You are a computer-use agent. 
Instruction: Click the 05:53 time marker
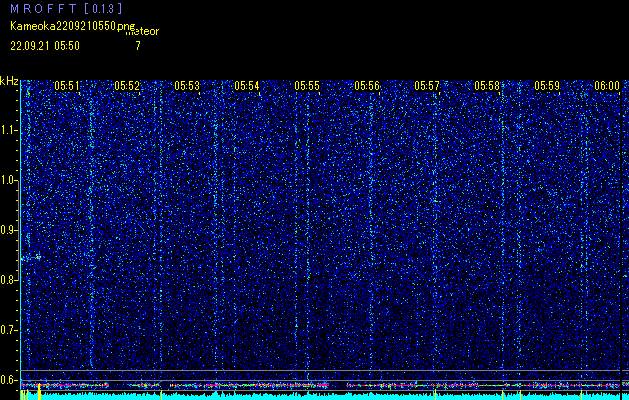coord(187,85)
